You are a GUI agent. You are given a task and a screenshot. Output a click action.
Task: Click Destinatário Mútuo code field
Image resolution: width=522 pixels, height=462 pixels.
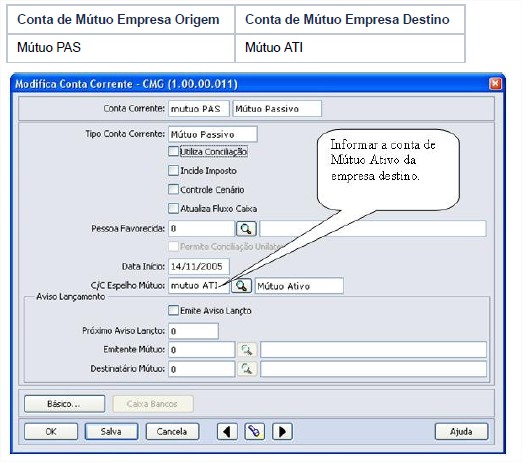(201, 369)
